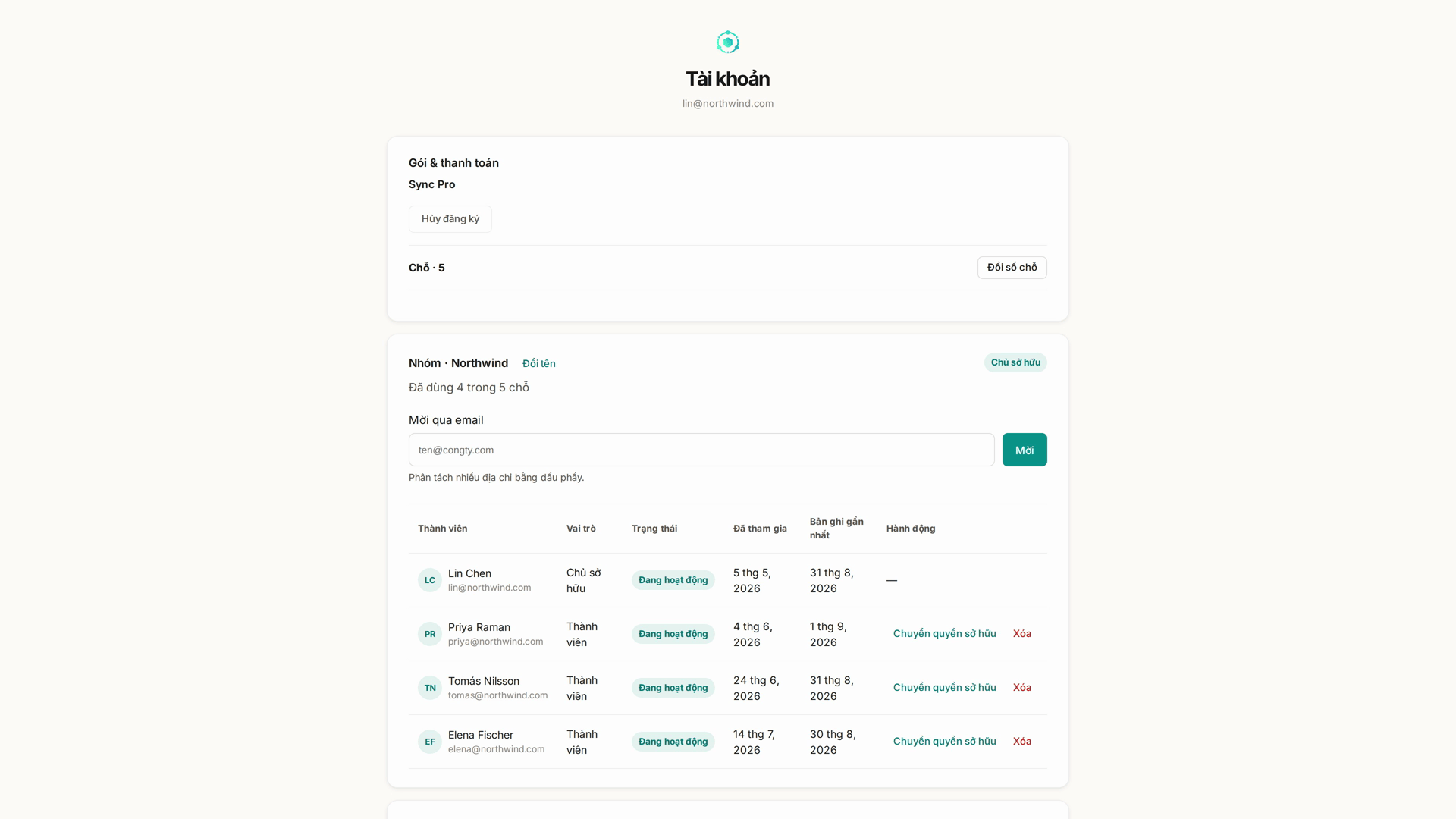The image size is (1456, 819).
Task: Click the Trạng thái column header
Action: [x=654, y=529]
